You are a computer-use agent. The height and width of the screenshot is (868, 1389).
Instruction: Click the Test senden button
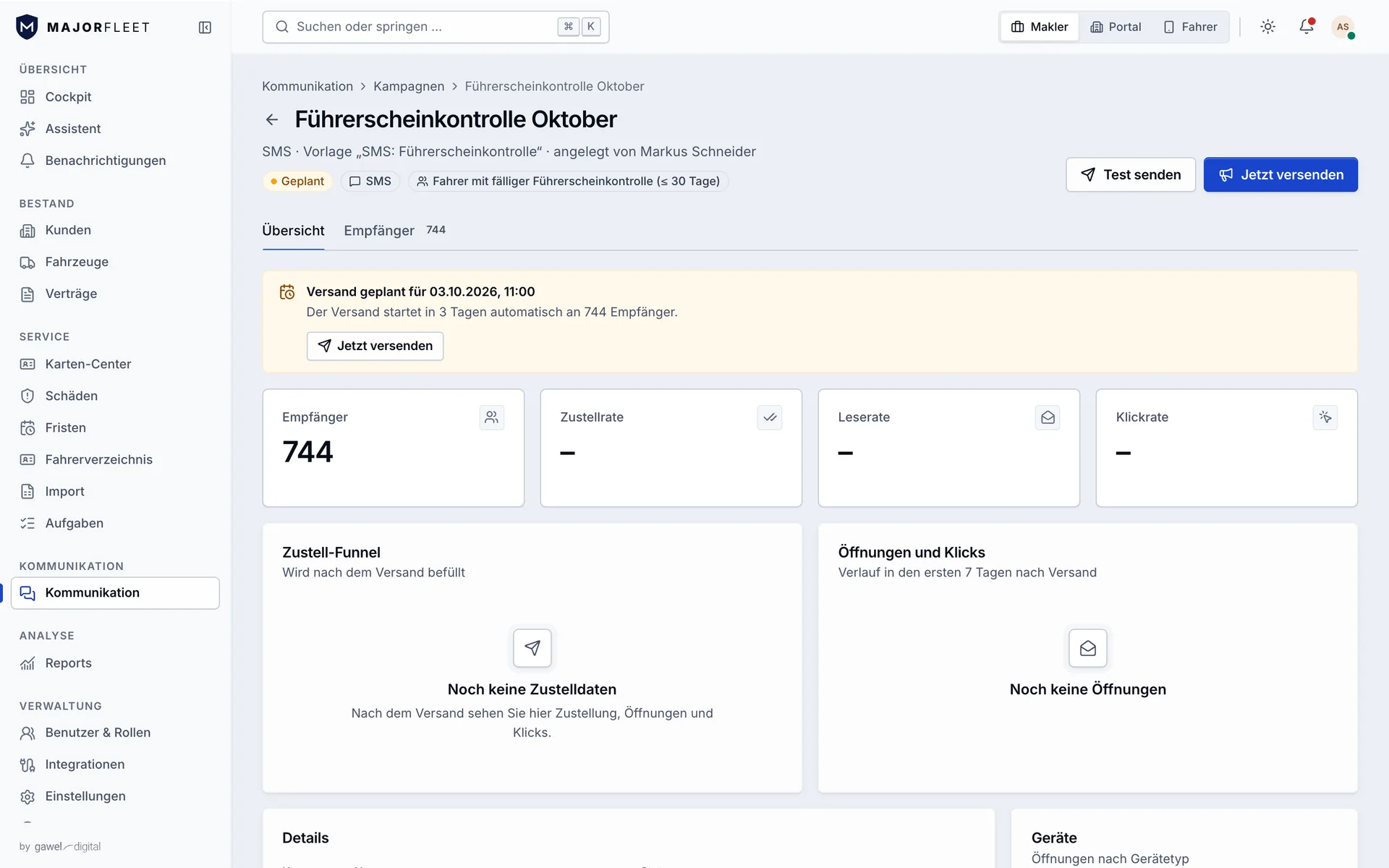pos(1130,174)
